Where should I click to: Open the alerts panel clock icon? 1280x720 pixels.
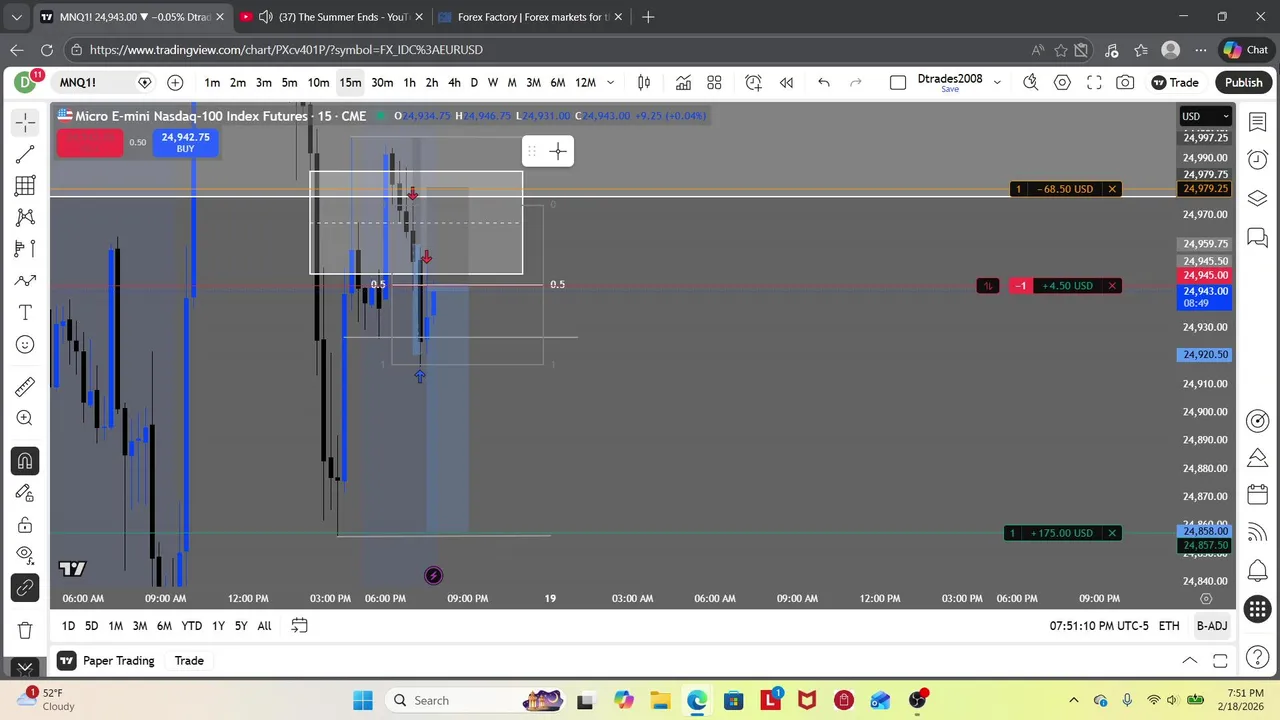(x=1258, y=160)
